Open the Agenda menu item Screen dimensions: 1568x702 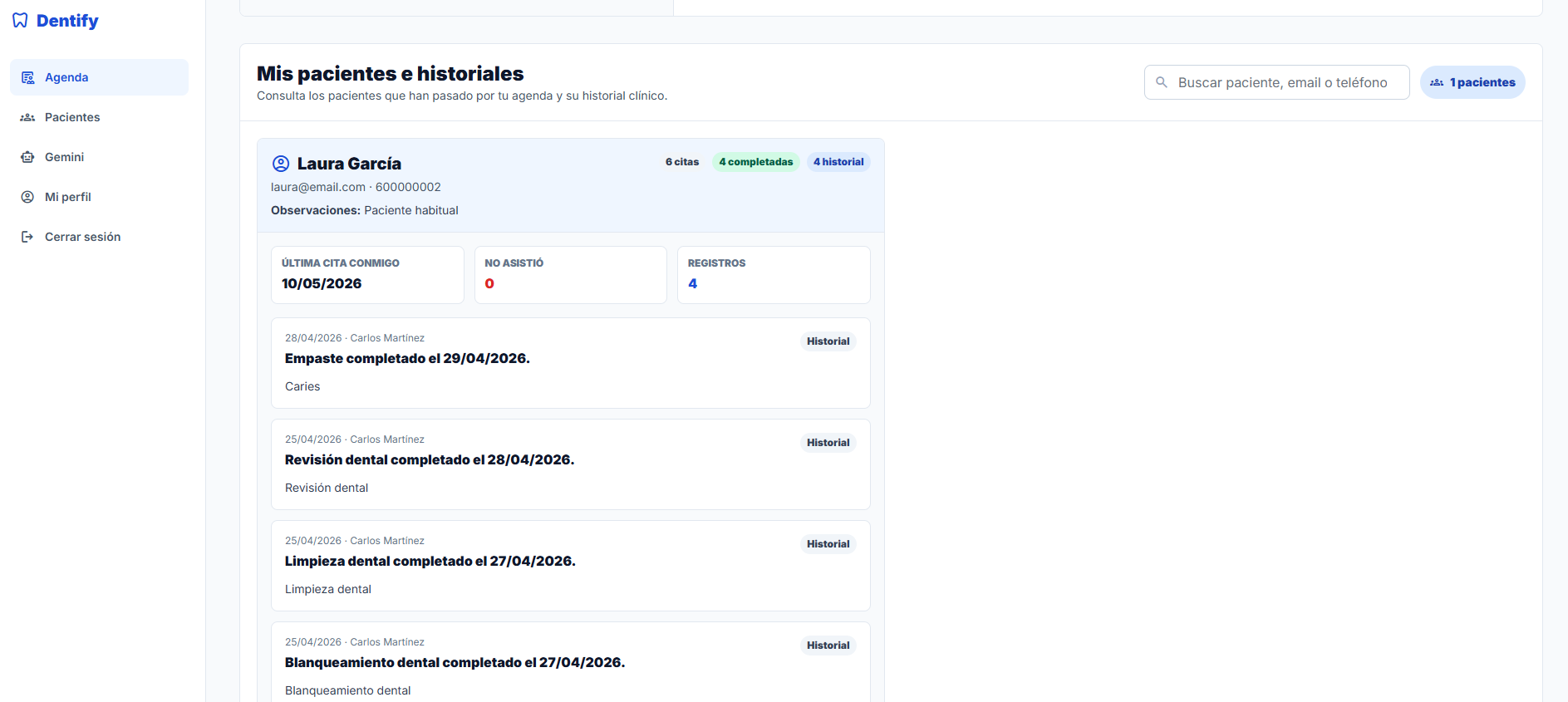pos(99,77)
